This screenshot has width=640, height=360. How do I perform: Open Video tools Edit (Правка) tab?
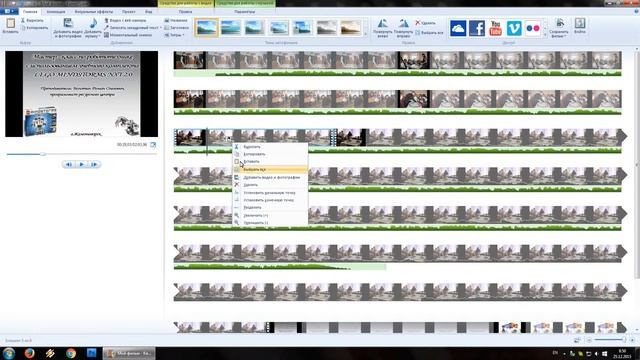[x=185, y=12]
